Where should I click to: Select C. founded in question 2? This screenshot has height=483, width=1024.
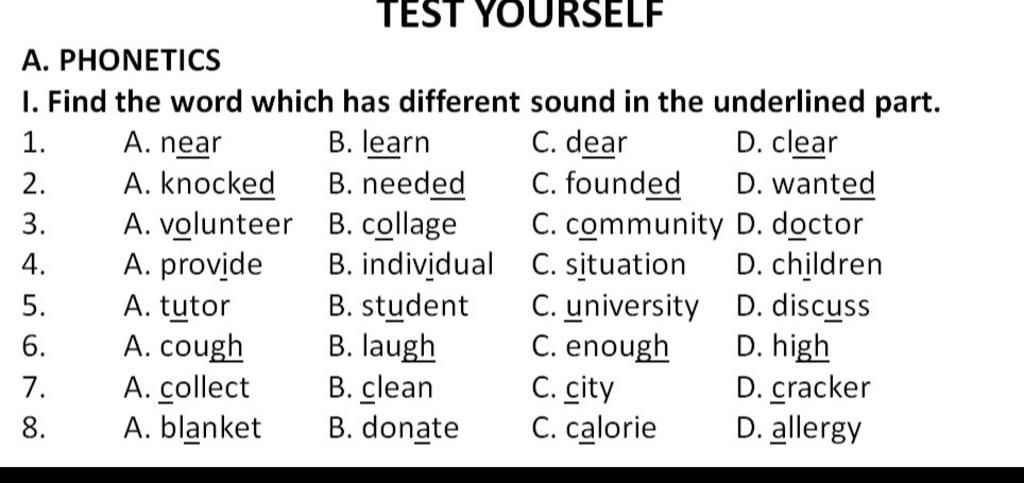coord(606,183)
